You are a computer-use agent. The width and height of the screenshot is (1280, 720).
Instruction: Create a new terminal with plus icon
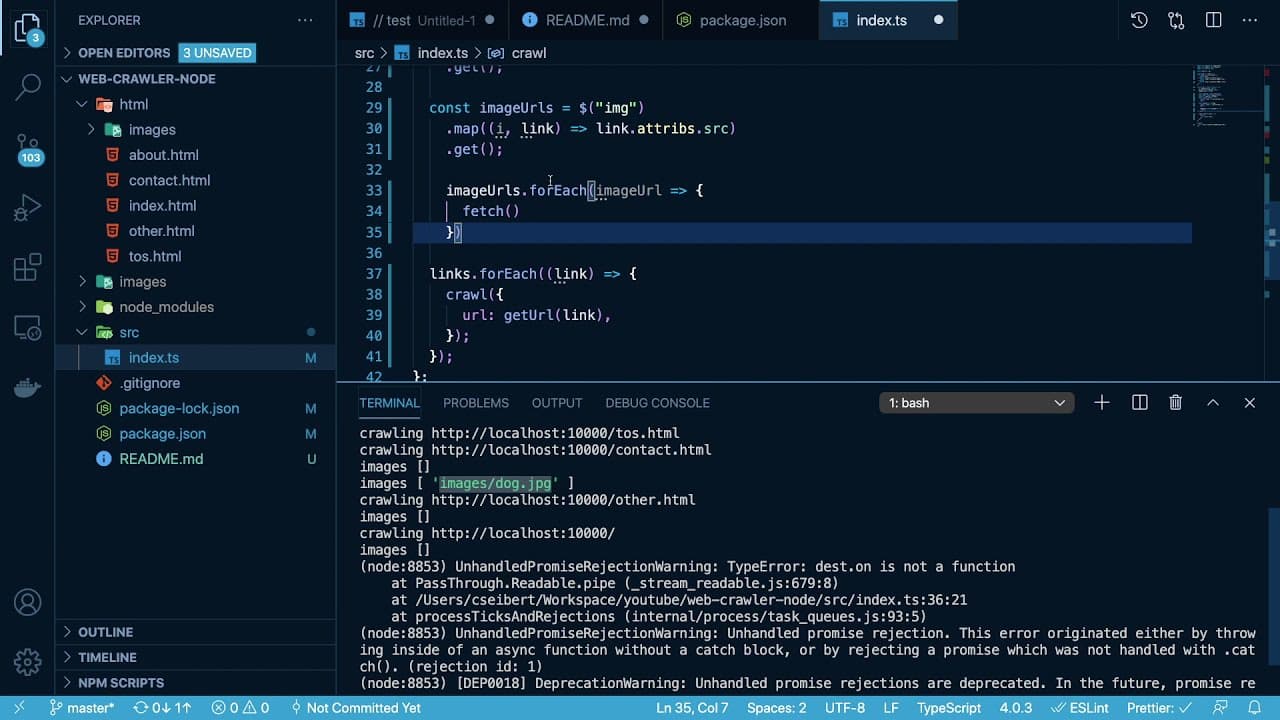click(1102, 403)
